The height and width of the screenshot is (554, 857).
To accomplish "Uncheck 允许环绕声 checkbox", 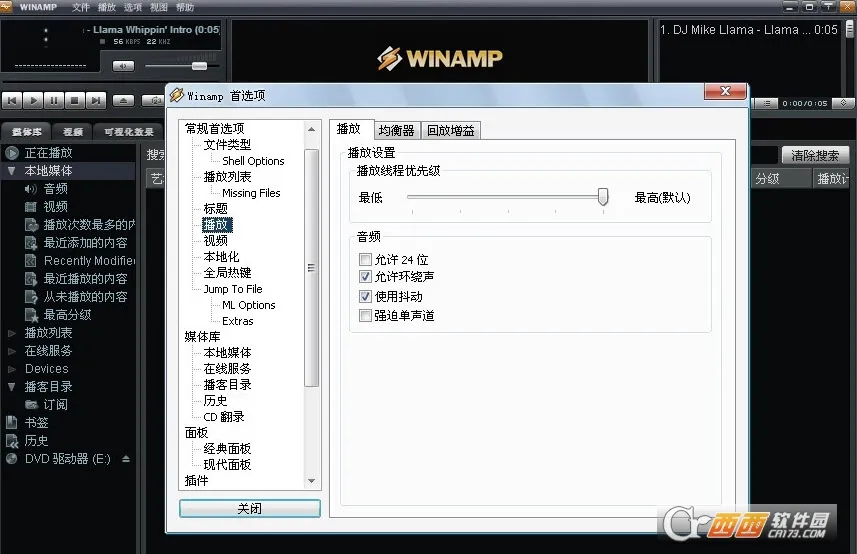I will (x=365, y=276).
